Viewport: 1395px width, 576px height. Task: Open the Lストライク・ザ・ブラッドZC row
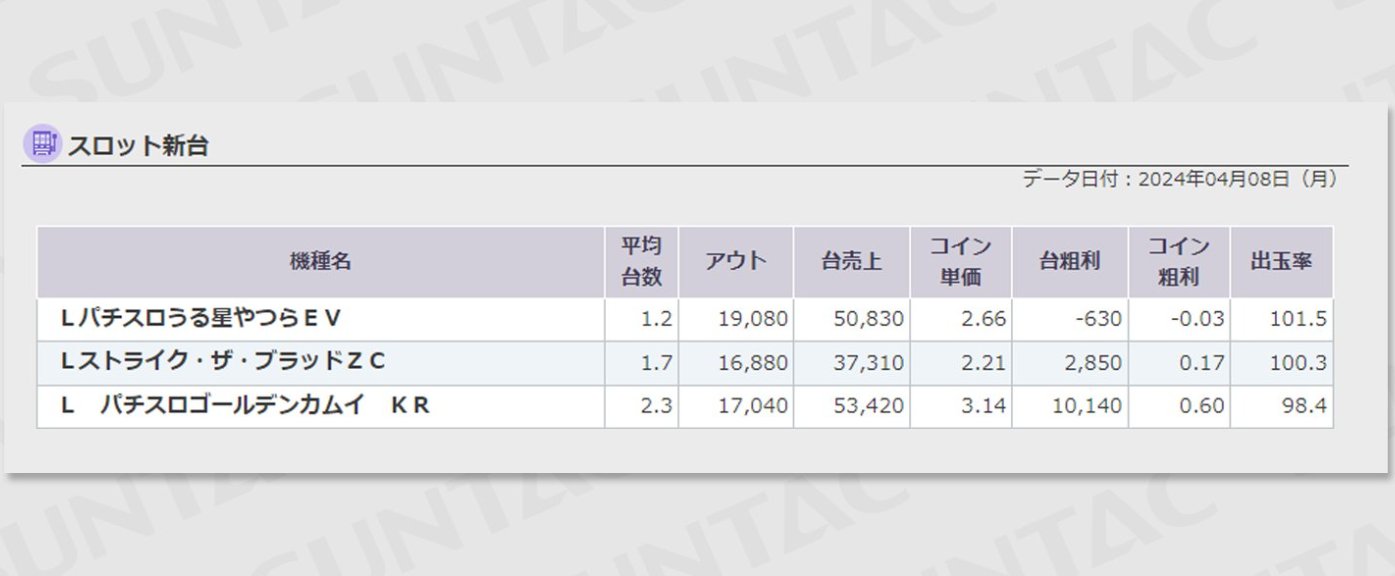click(x=685, y=363)
